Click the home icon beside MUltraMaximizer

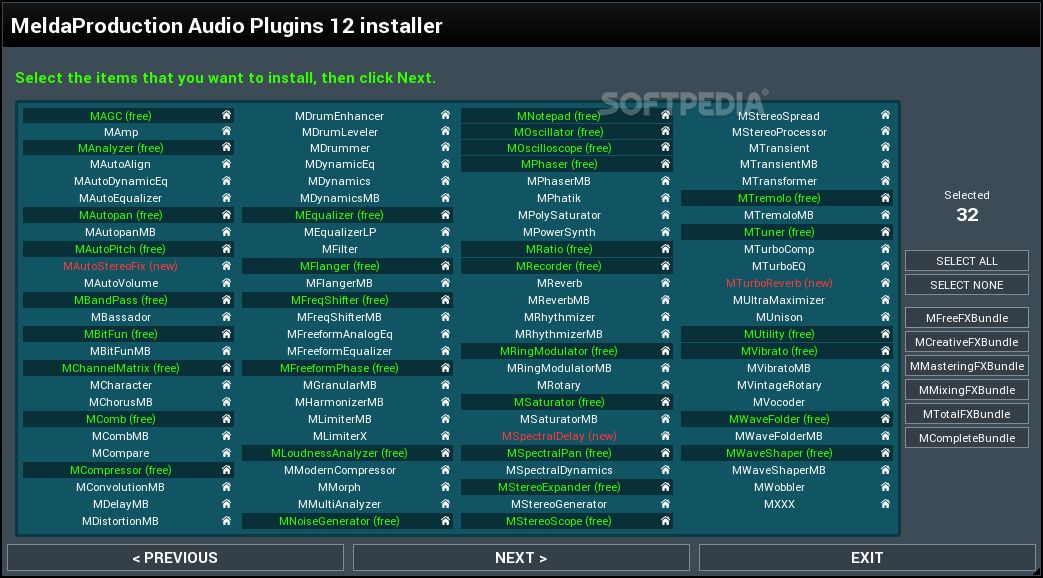click(885, 300)
